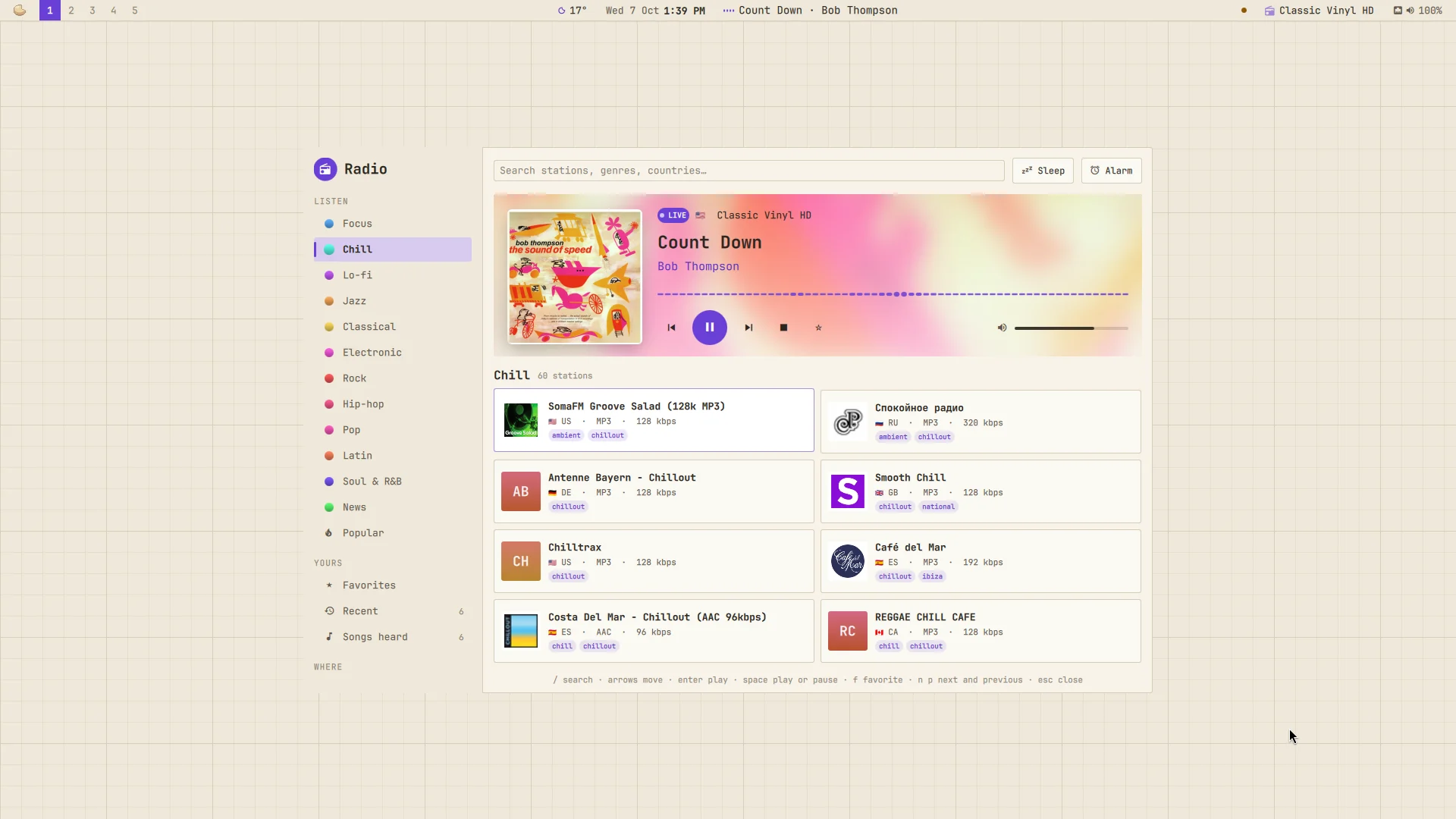
Task: Skip to the next track
Action: tap(748, 328)
